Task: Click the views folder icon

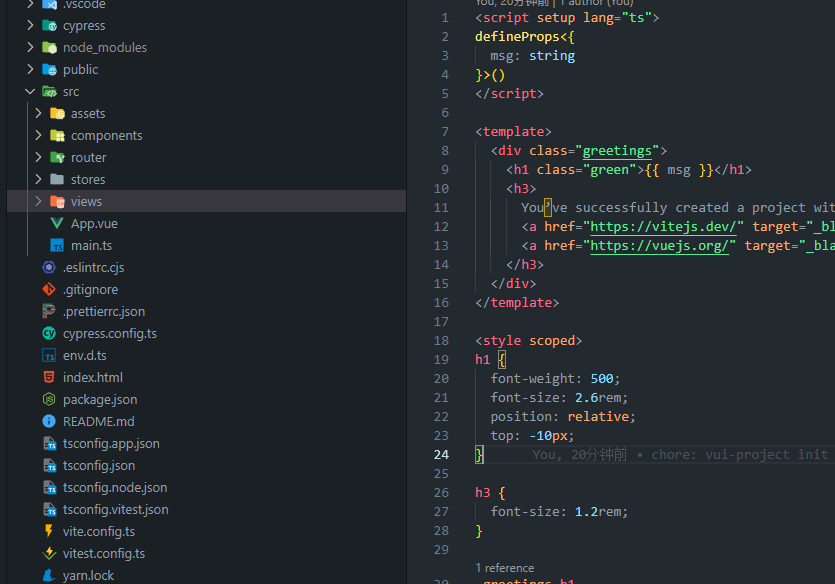Action: click(x=58, y=202)
